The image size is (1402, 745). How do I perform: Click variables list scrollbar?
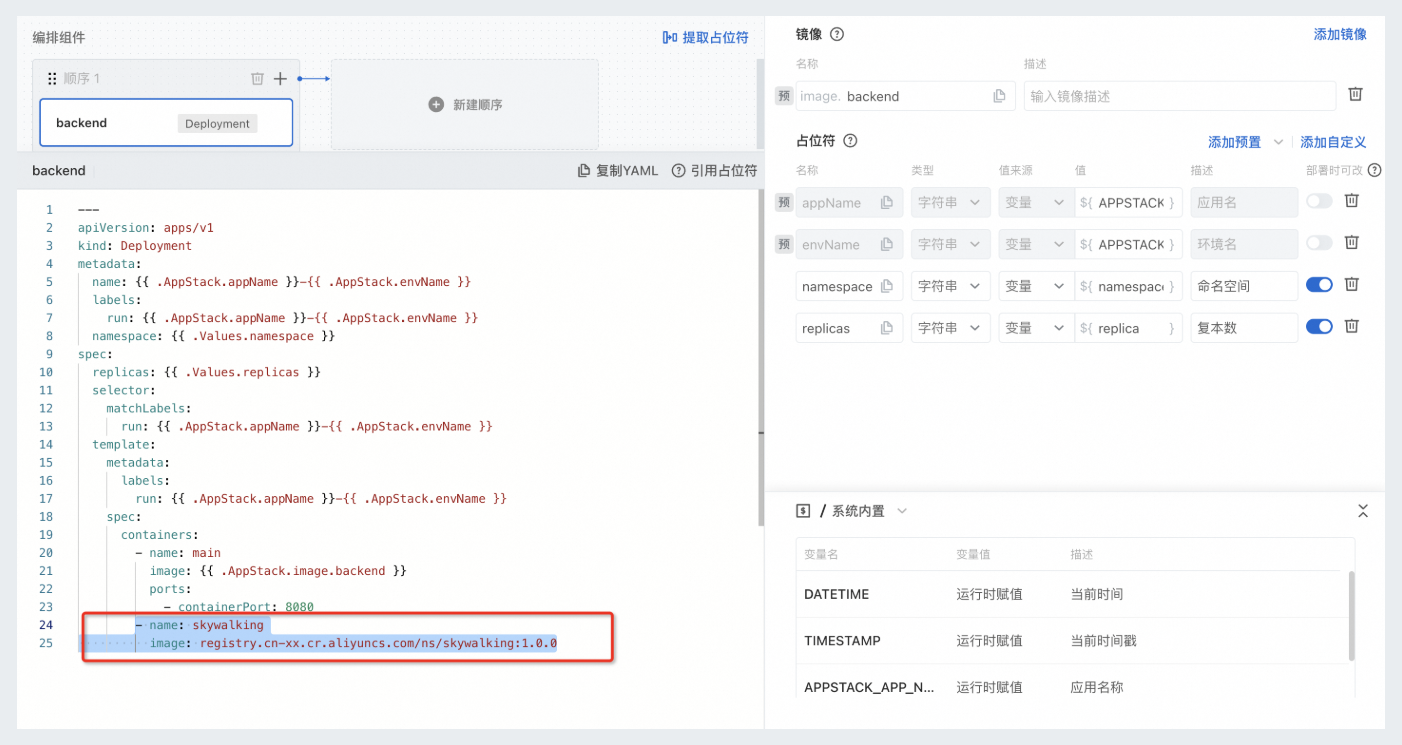point(1352,615)
